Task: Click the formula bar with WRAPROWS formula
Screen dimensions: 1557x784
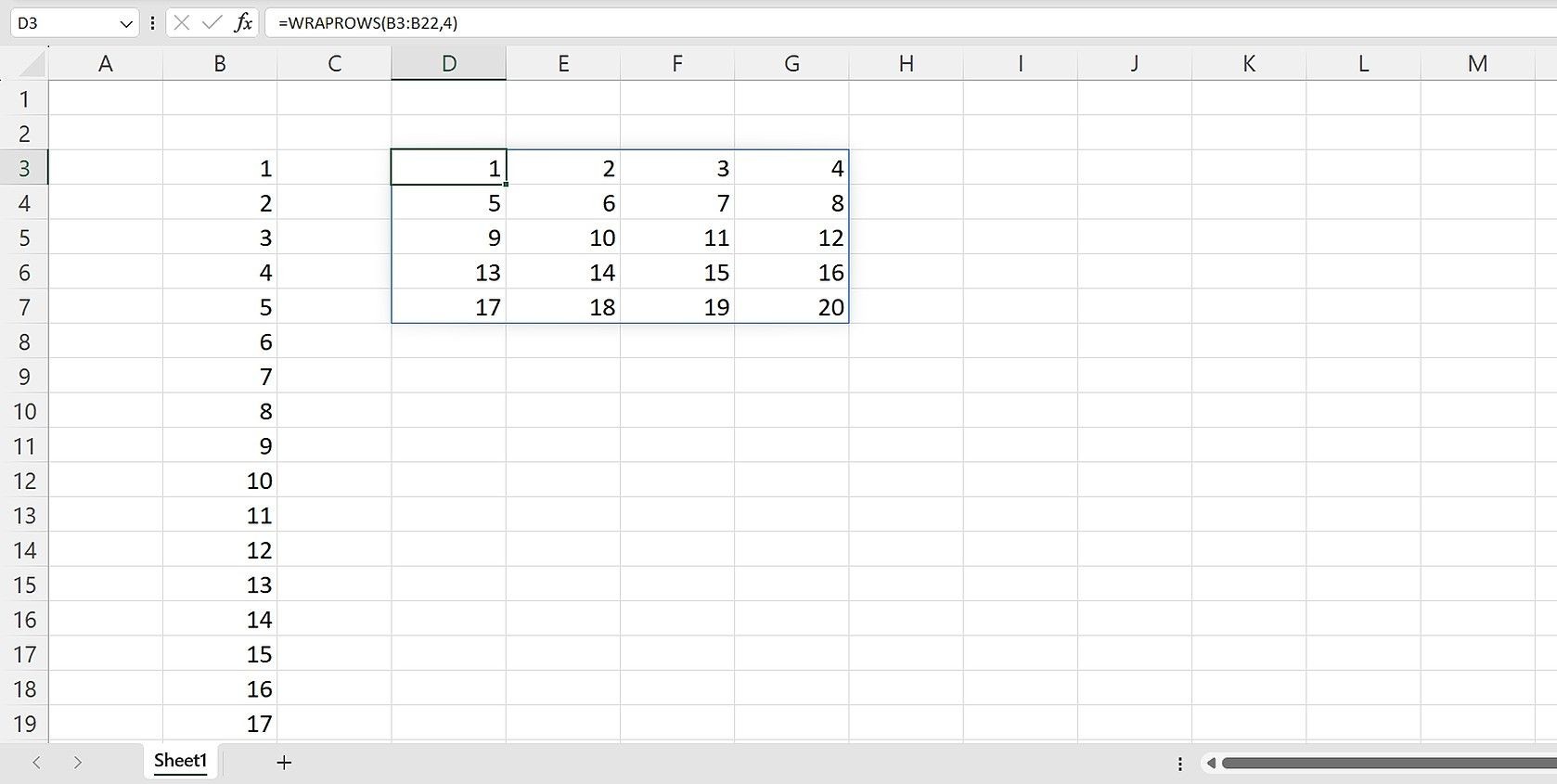Action: (909, 23)
